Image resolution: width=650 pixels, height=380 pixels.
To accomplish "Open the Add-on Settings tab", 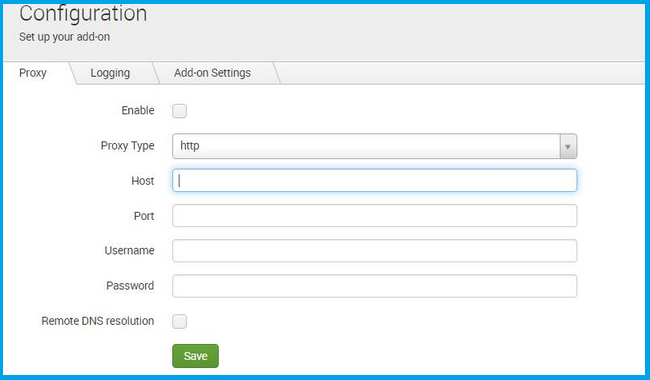I will [x=212, y=73].
